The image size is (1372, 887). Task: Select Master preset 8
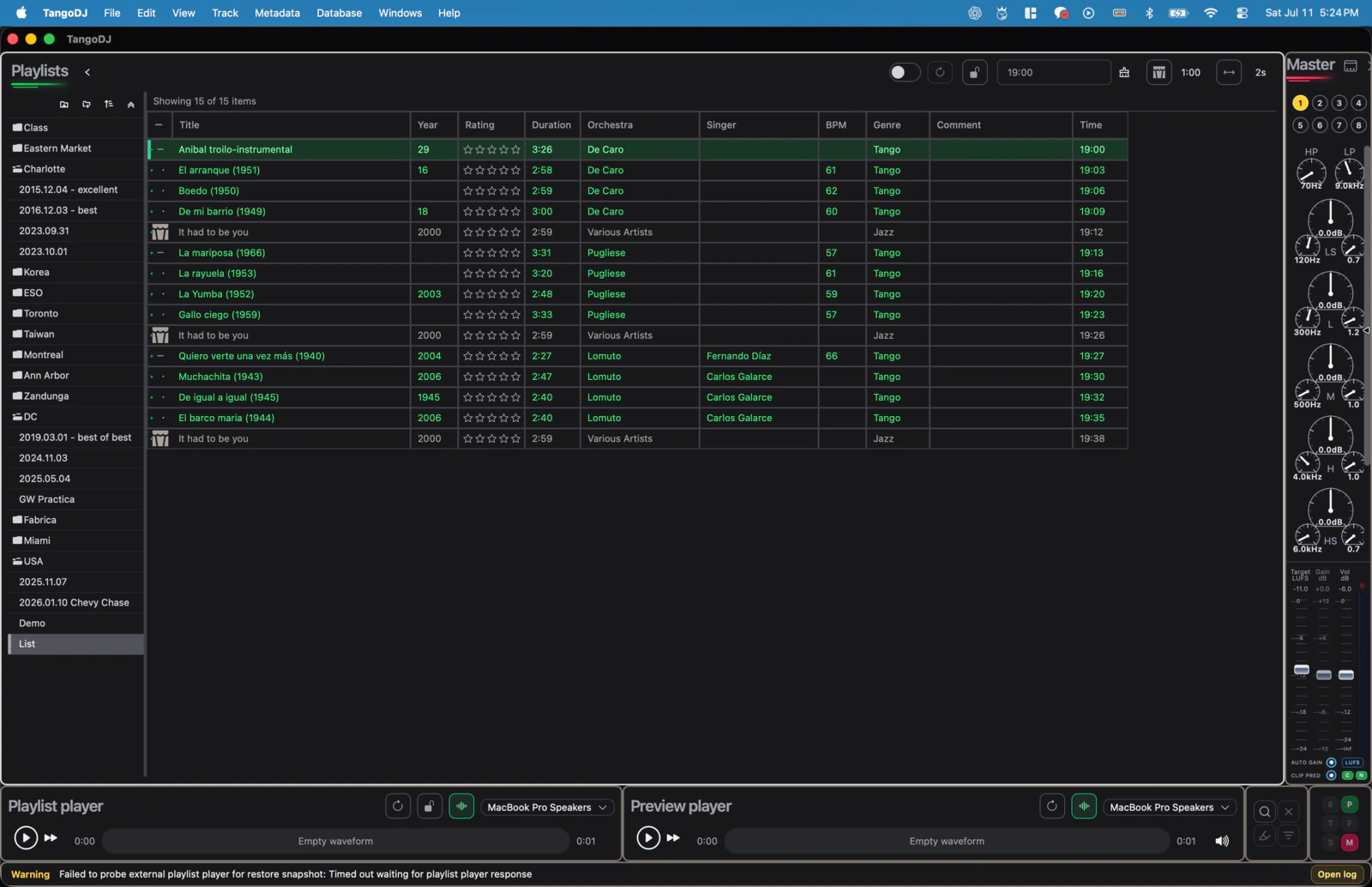(1358, 125)
